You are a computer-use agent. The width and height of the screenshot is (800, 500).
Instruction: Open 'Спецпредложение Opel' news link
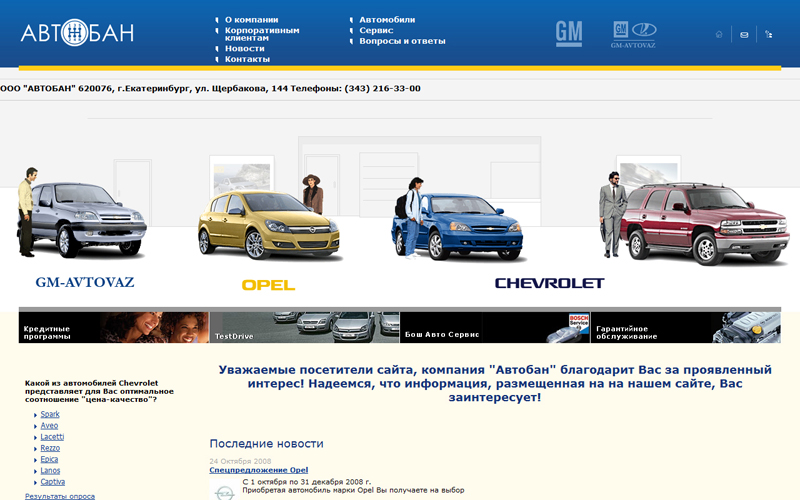(258, 470)
